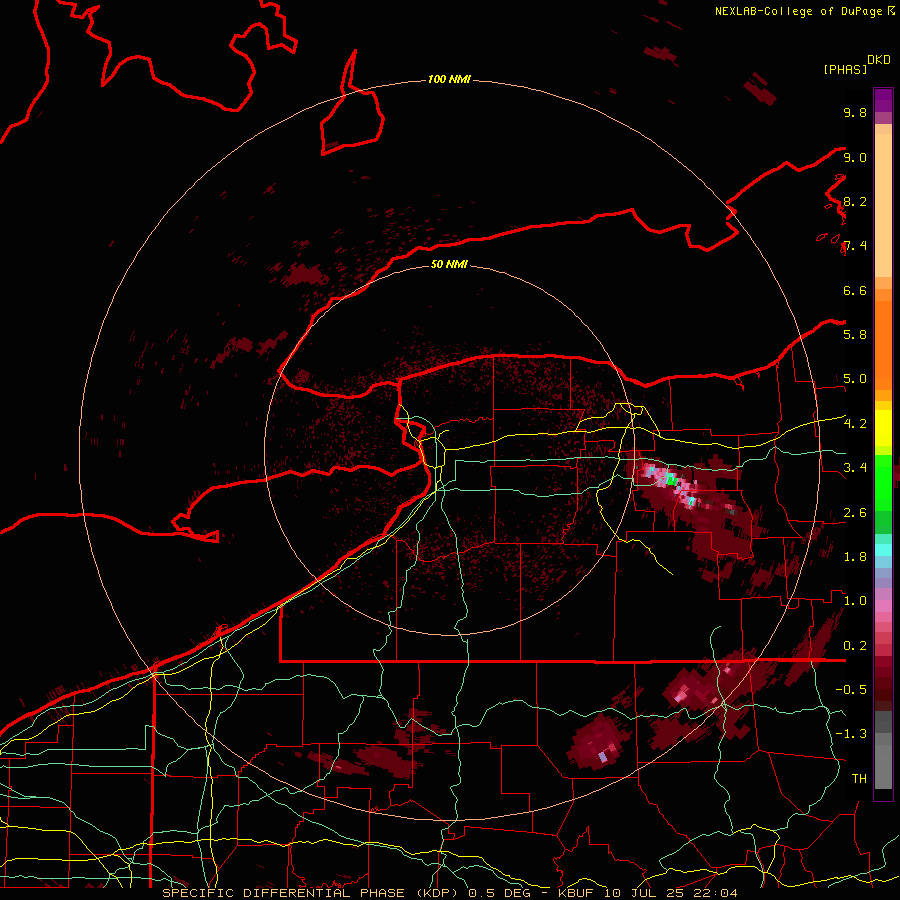The width and height of the screenshot is (900, 900).
Task: Click the 2.6 scale value
Action: point(855,513)
